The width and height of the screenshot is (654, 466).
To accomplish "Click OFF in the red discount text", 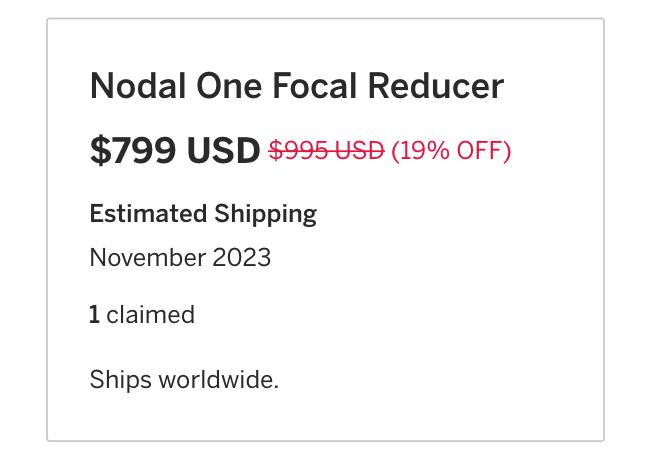I will click(481, 151).
